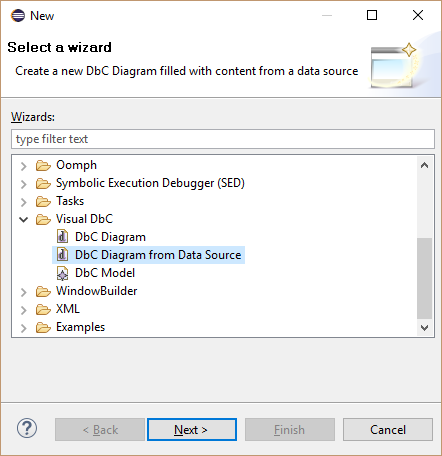Image resolution: width=442 pixels, height=456 pixels.
Task: Click the DbC Diagram file icon
Action: tap(62, 237)
